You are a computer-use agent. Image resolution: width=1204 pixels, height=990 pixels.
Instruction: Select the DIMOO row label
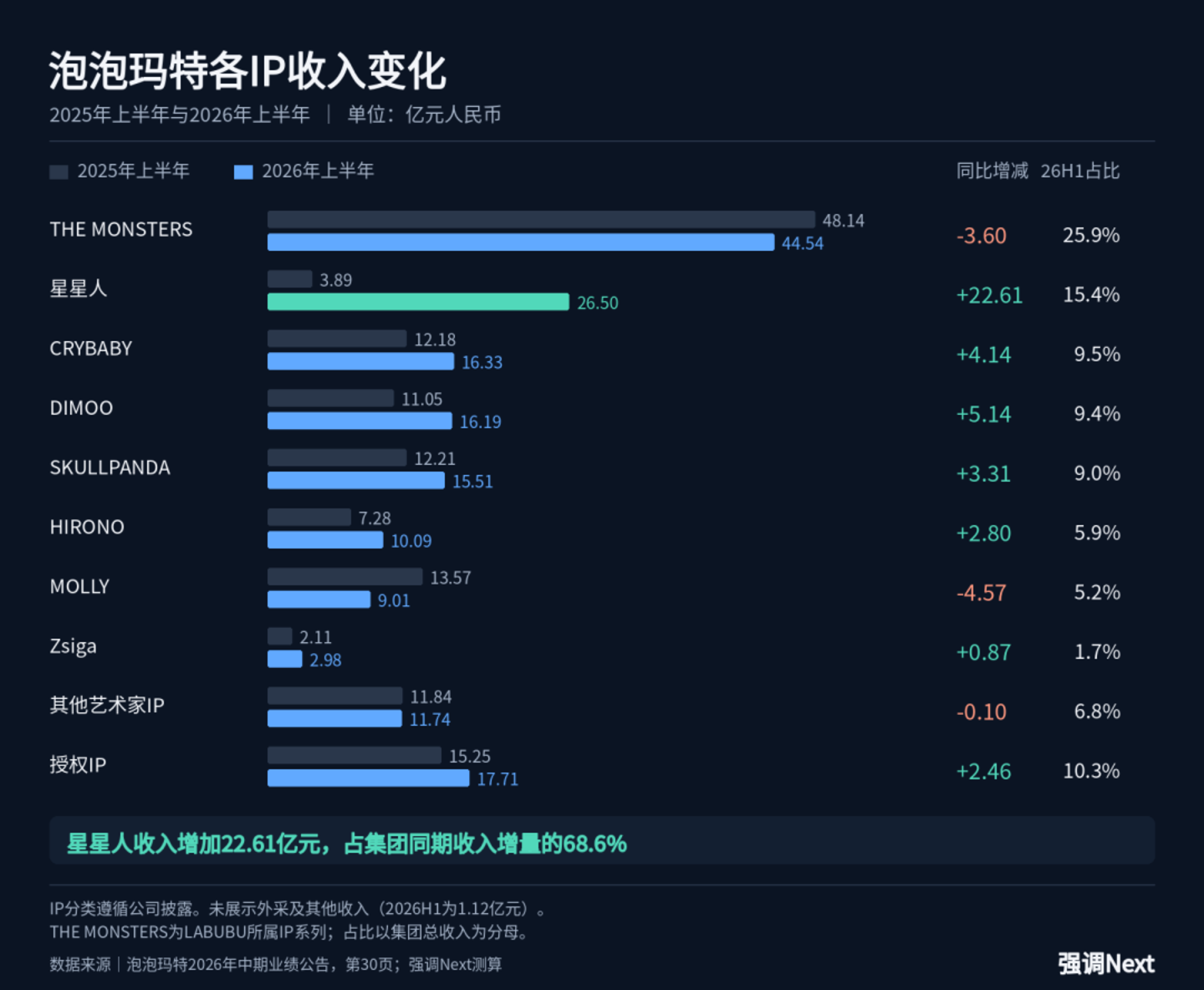coord(81,408)
